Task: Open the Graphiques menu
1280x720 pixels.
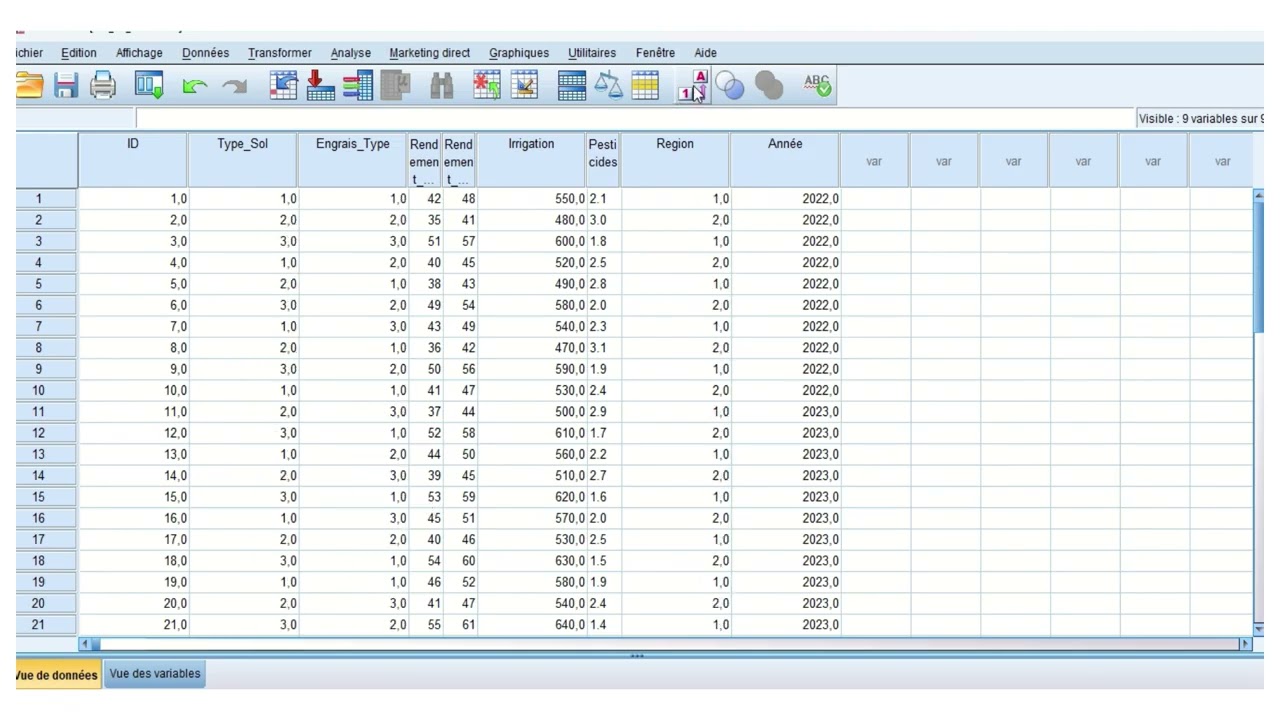Action: 519,53
